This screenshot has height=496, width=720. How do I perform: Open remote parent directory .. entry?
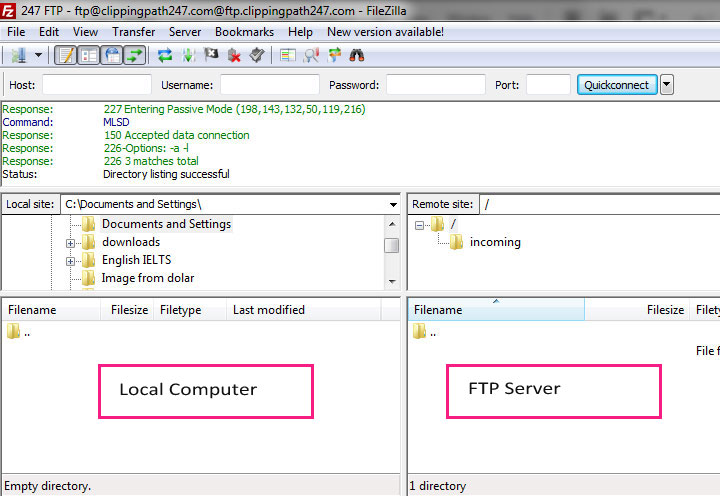(425, 332)
